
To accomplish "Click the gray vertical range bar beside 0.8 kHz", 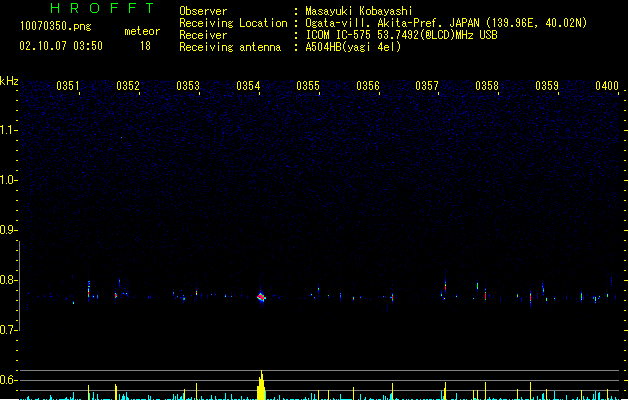I will click(x=19, y=286).
